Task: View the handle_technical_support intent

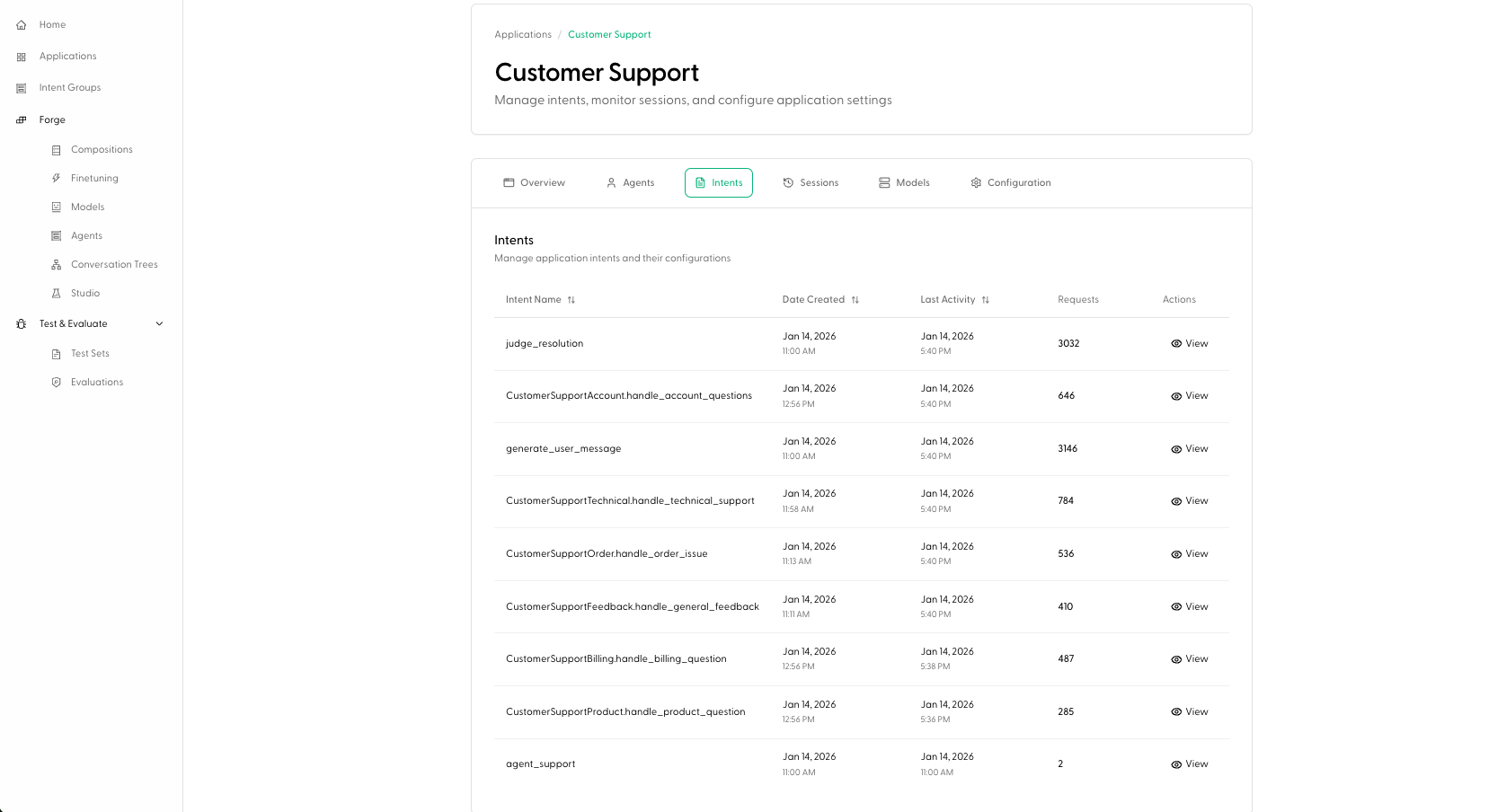Action: point(1190,501)
